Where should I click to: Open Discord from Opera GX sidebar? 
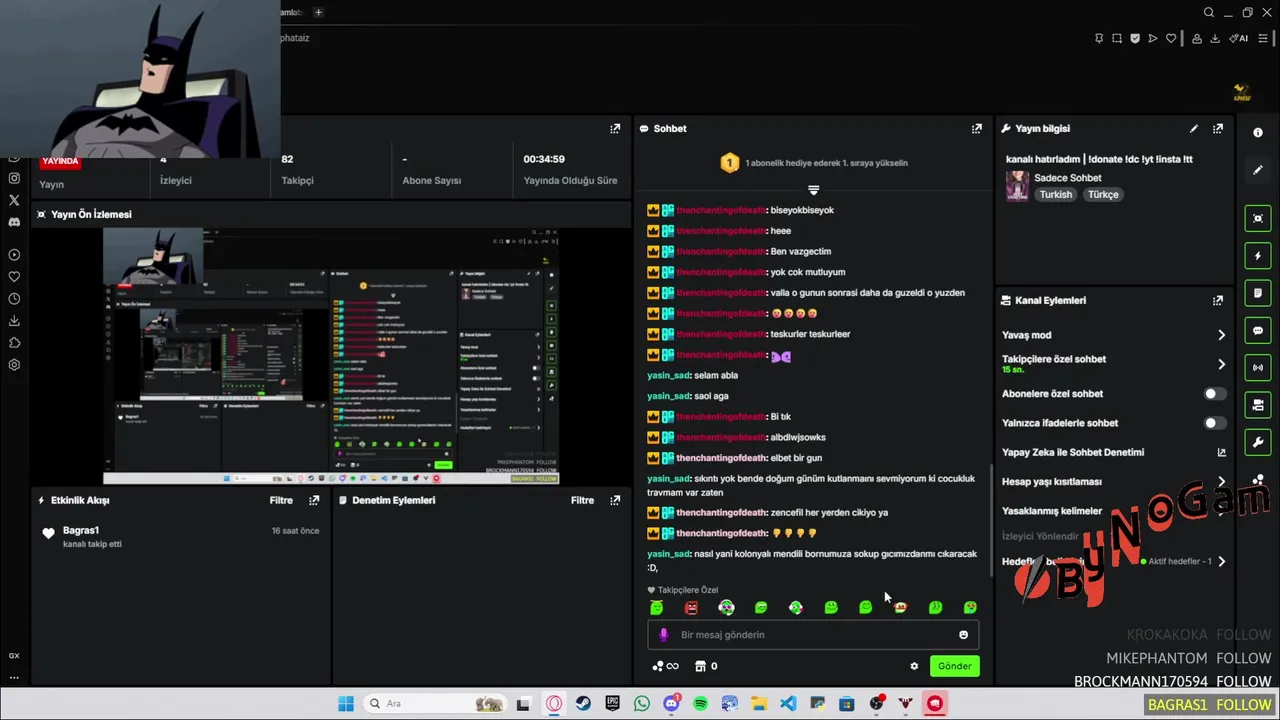click(x=14, y=222)
